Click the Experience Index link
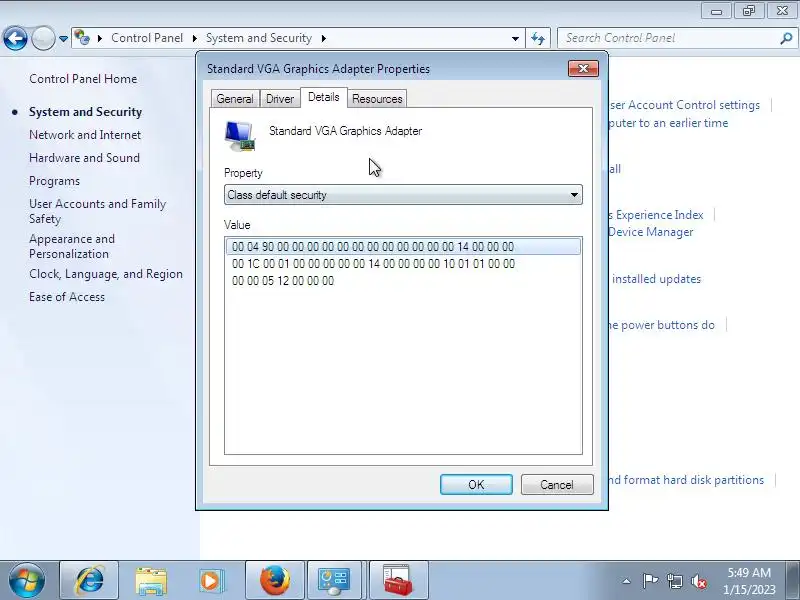The height and width of the screenshot is (600, 800). (x=656, y=215)
